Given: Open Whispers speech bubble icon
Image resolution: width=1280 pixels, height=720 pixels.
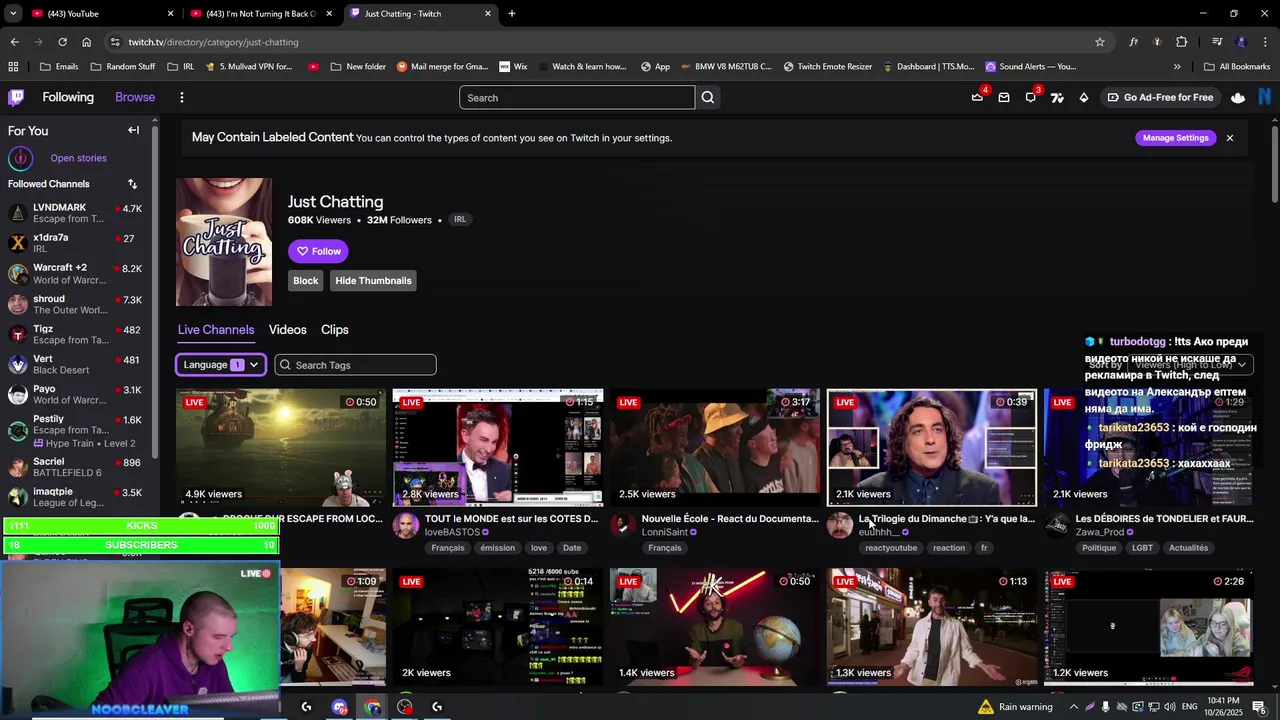Looking at the screenshot, I should pos(1031,97).
